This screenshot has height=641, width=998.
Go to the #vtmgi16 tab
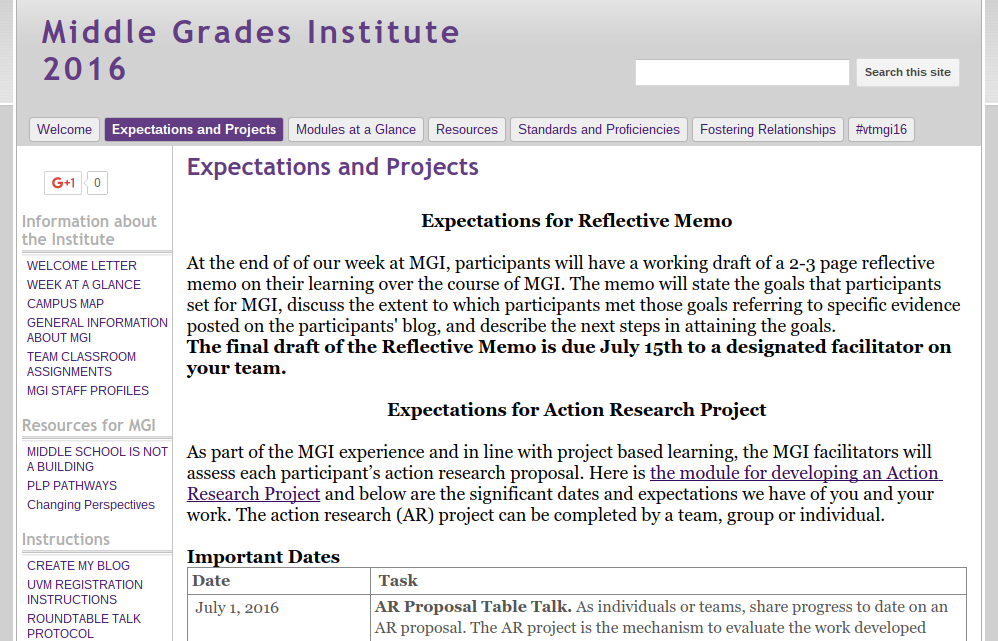pos(881,129)
